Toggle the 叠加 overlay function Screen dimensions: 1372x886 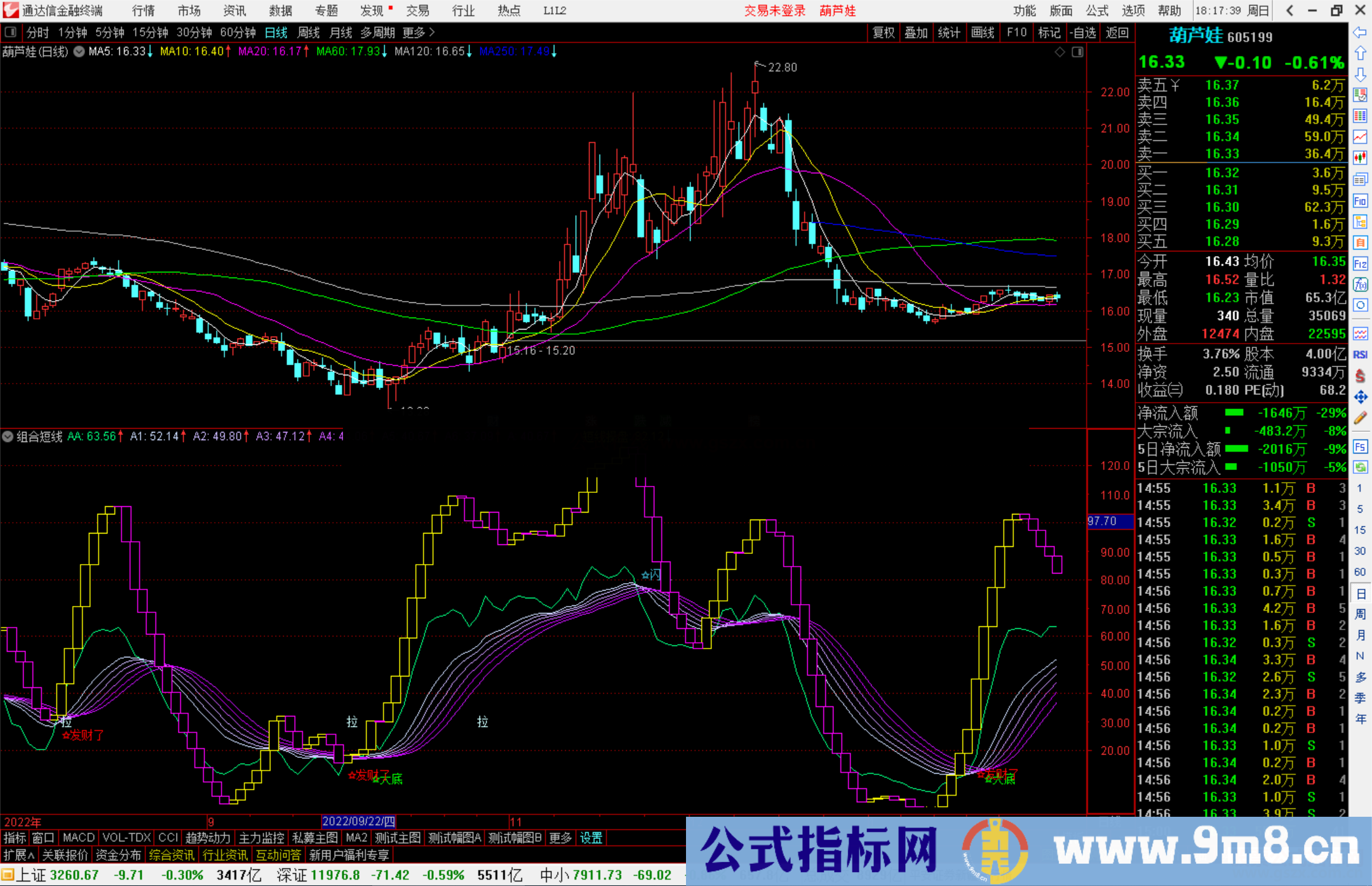point(917,32)
